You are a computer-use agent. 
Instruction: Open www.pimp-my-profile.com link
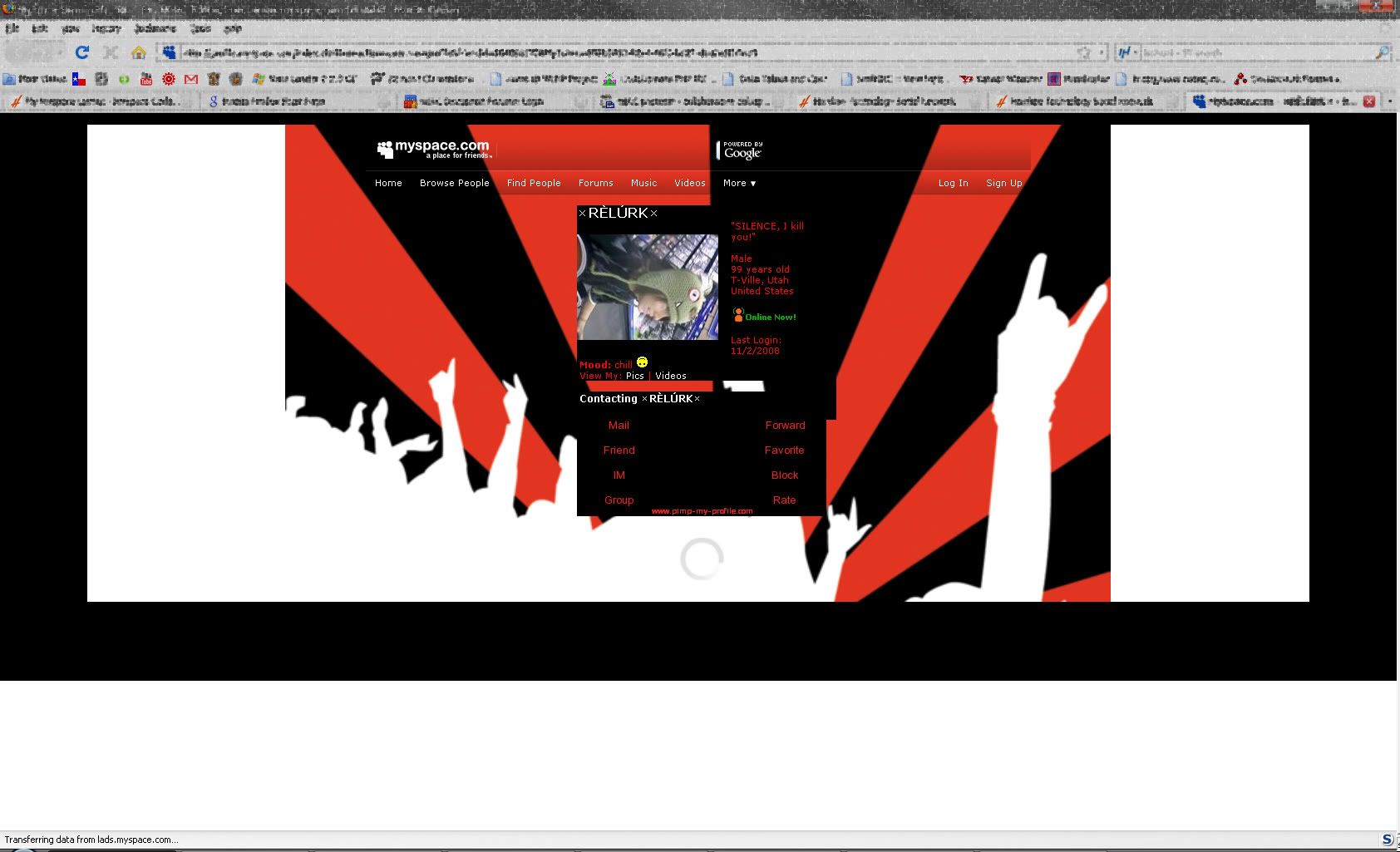(x=702, y=511)
